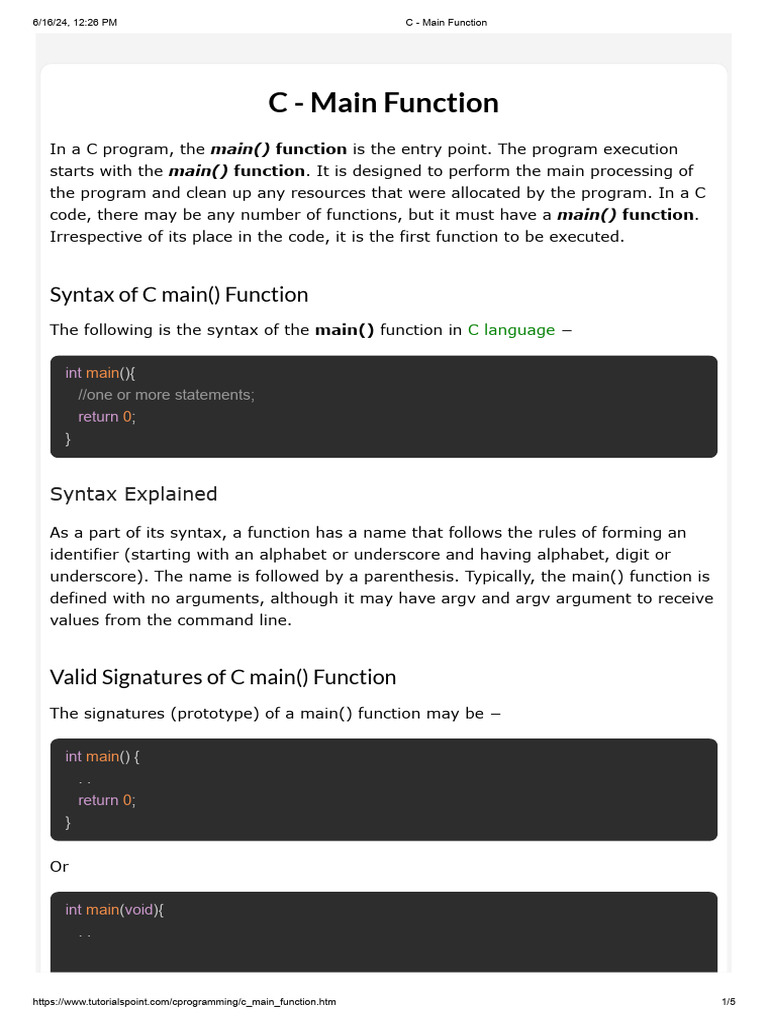Click "return 0;" in the first code block
The image size is (768, 1024).
pos(107,417)
